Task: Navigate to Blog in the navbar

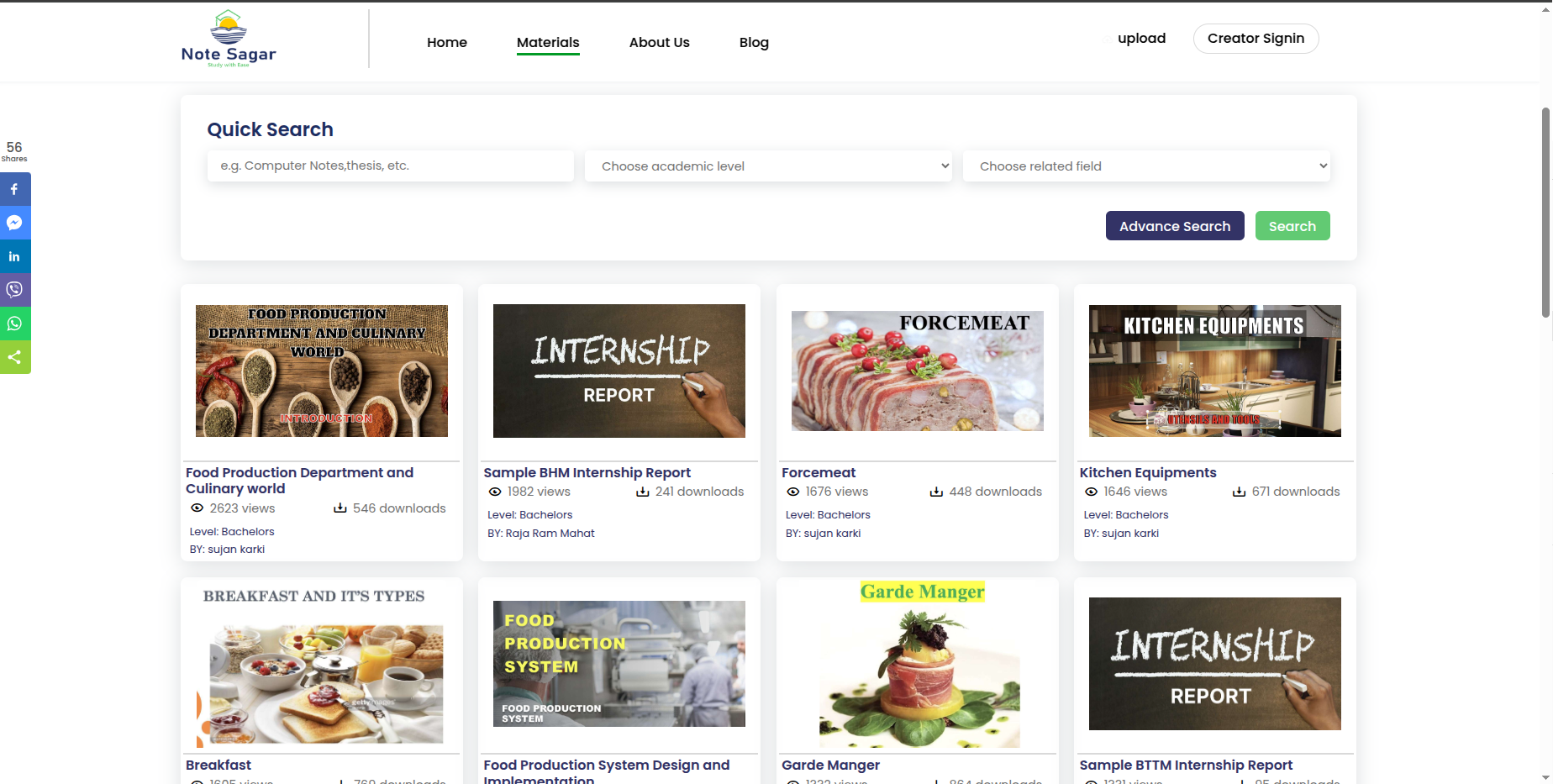Action: tap(754, 42)
